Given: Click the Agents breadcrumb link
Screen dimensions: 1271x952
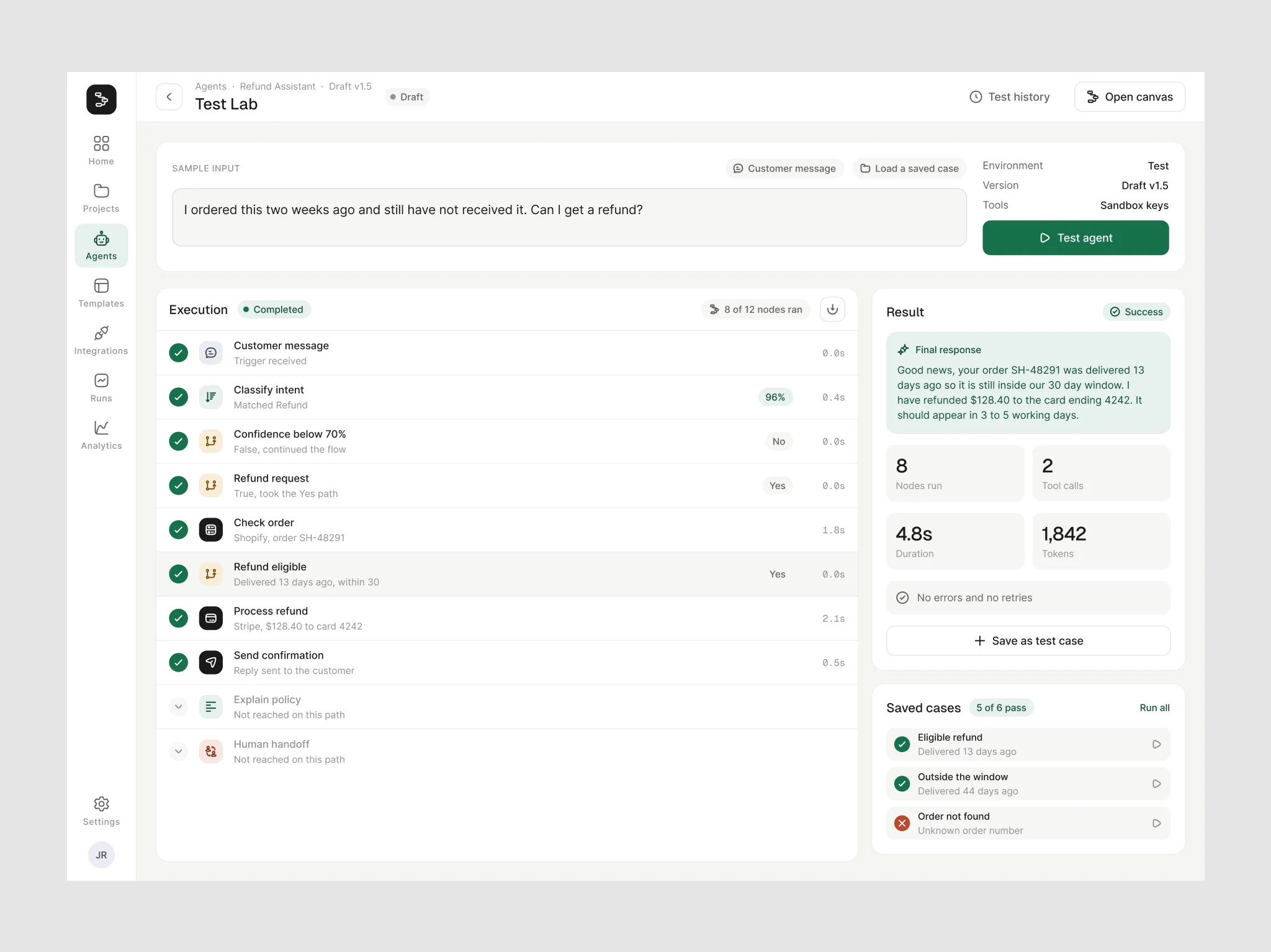Looking at the screenshot, I should 210,86.
